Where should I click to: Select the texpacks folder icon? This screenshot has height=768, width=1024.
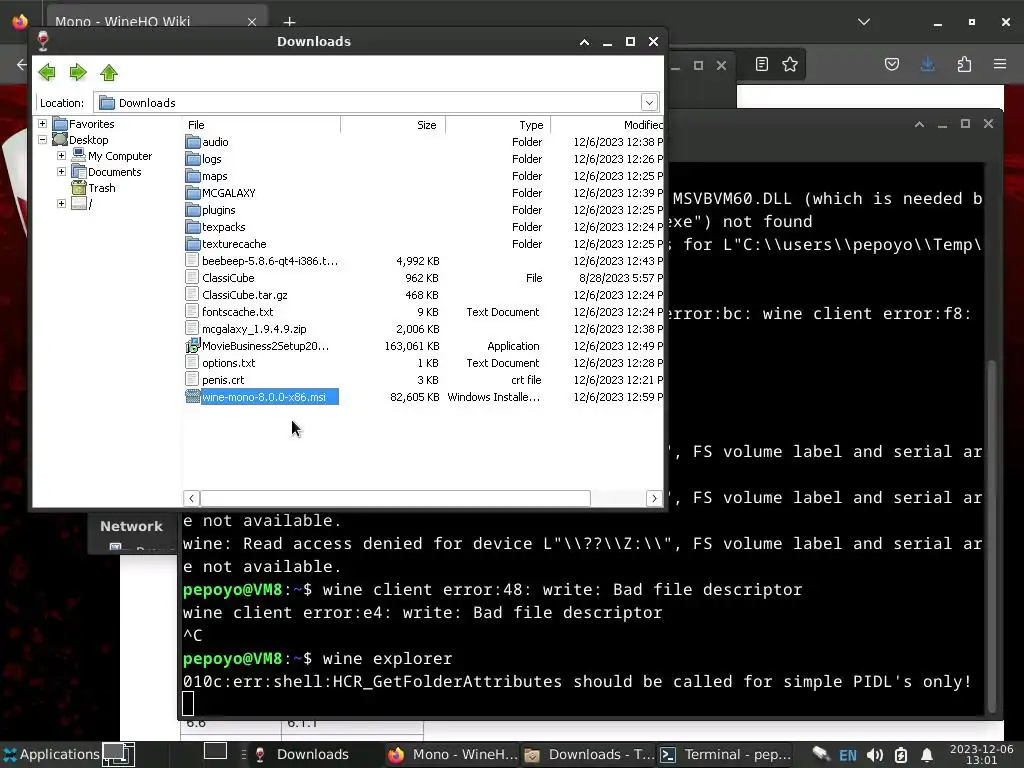pos(193,227)
